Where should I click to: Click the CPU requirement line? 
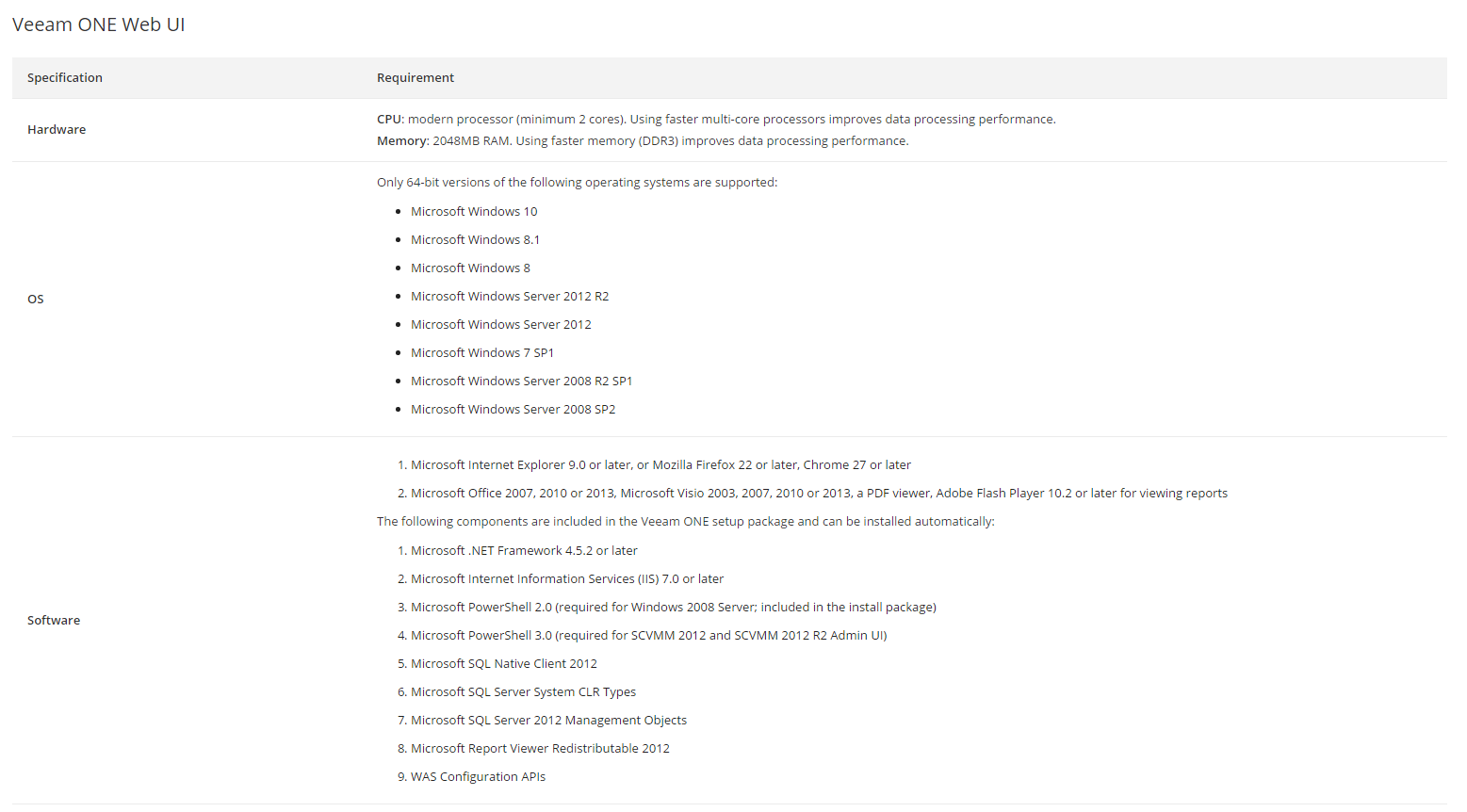pos(716,120)
